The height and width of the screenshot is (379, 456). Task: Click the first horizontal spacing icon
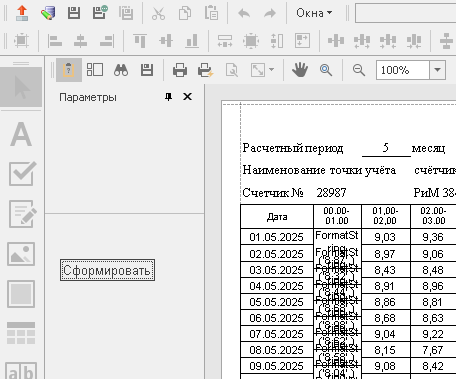click(x=336, y=41)
